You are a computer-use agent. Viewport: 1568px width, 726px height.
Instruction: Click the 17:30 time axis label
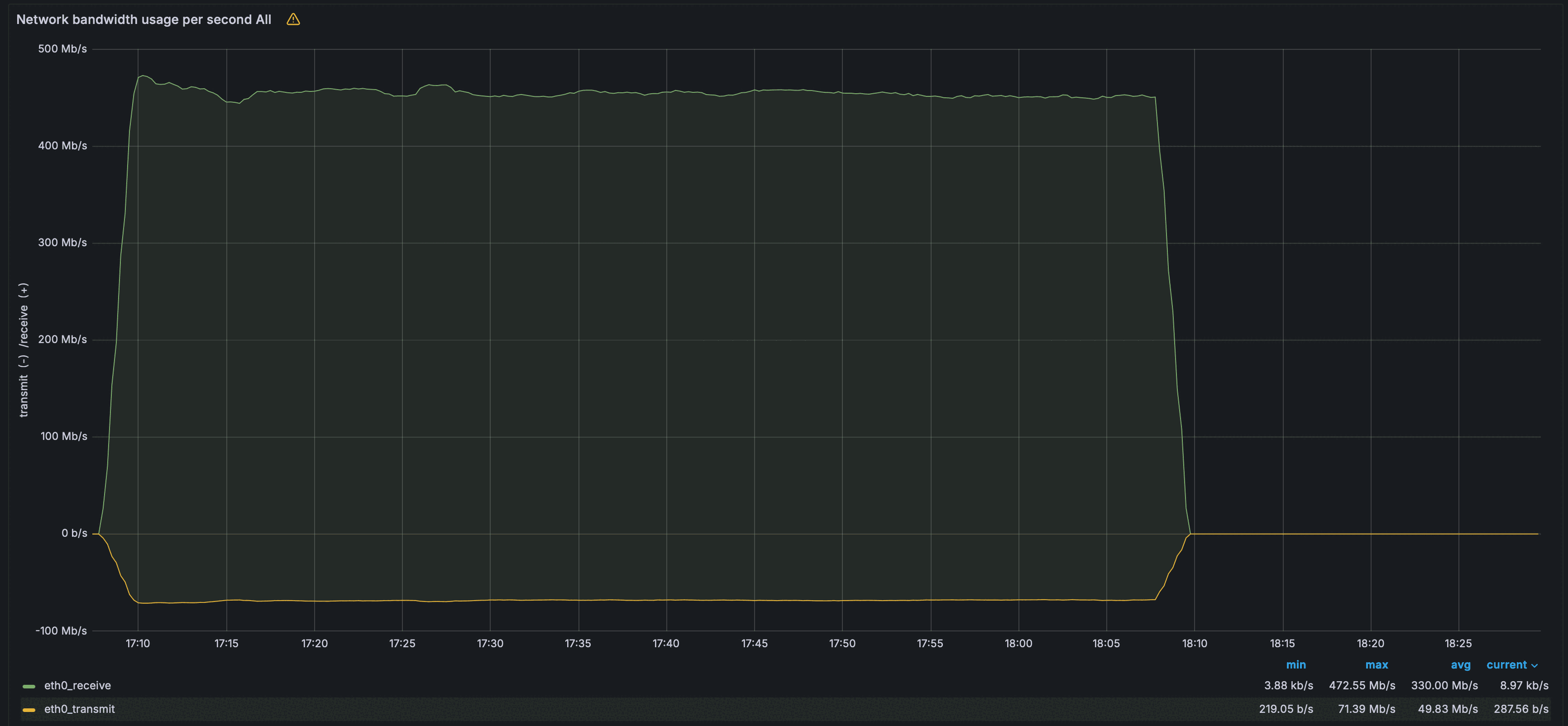click(x=490, y=643)
